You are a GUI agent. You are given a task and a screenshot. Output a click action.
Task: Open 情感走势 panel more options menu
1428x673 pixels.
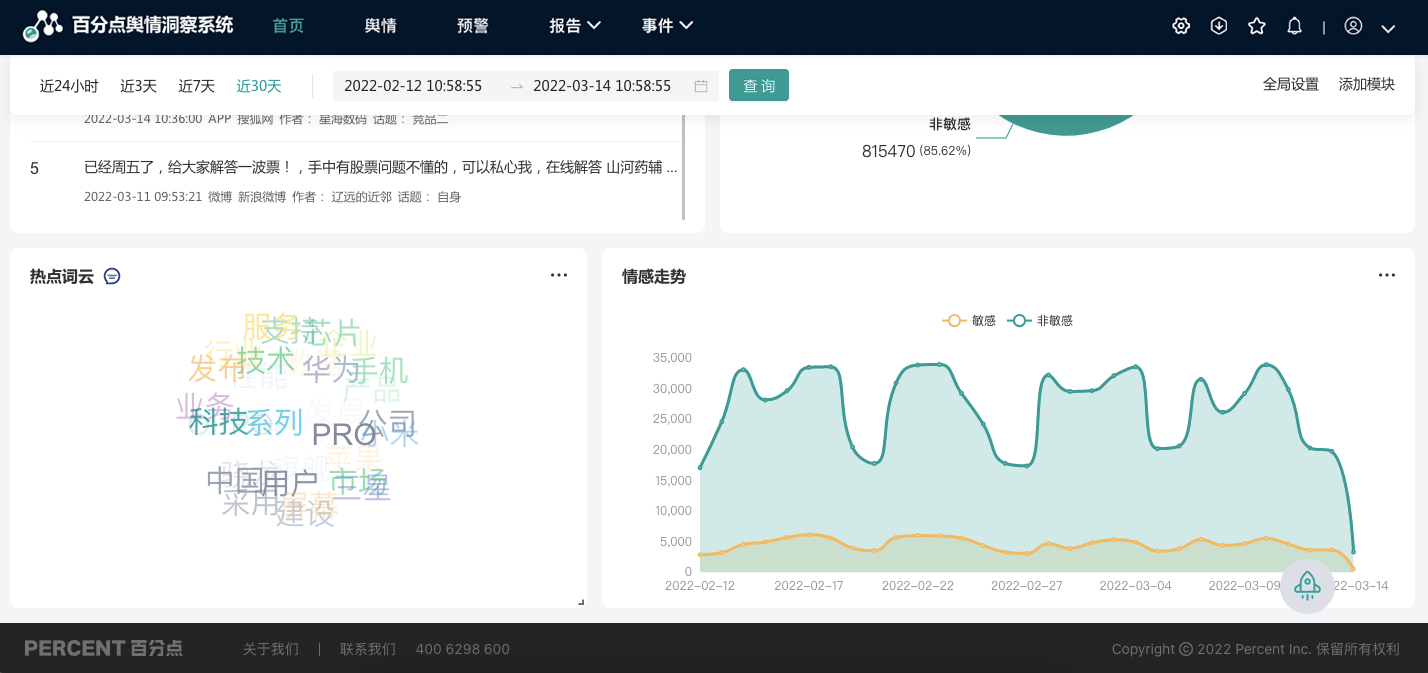pos(1386,275)
